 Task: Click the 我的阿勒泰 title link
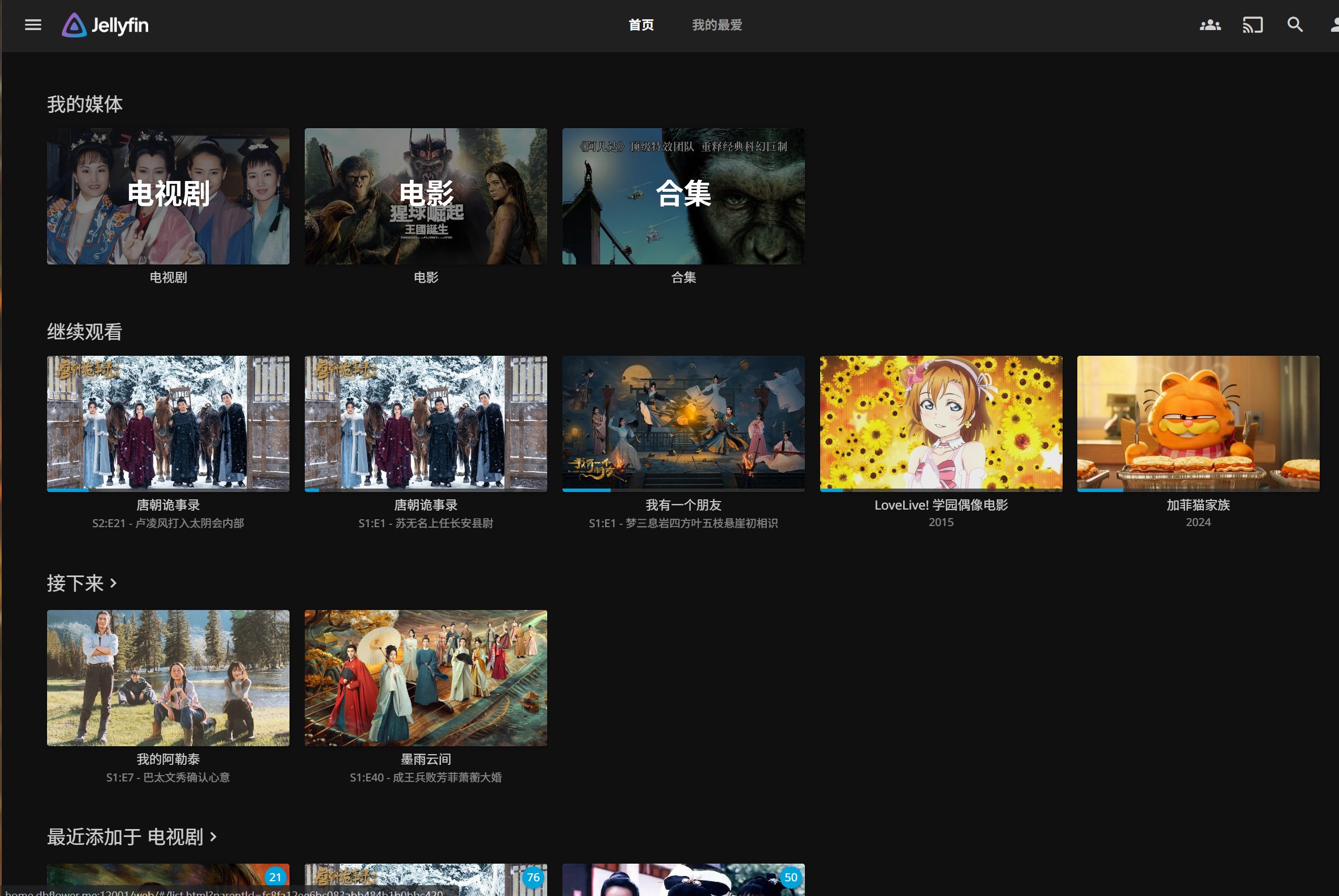point(168,759)
